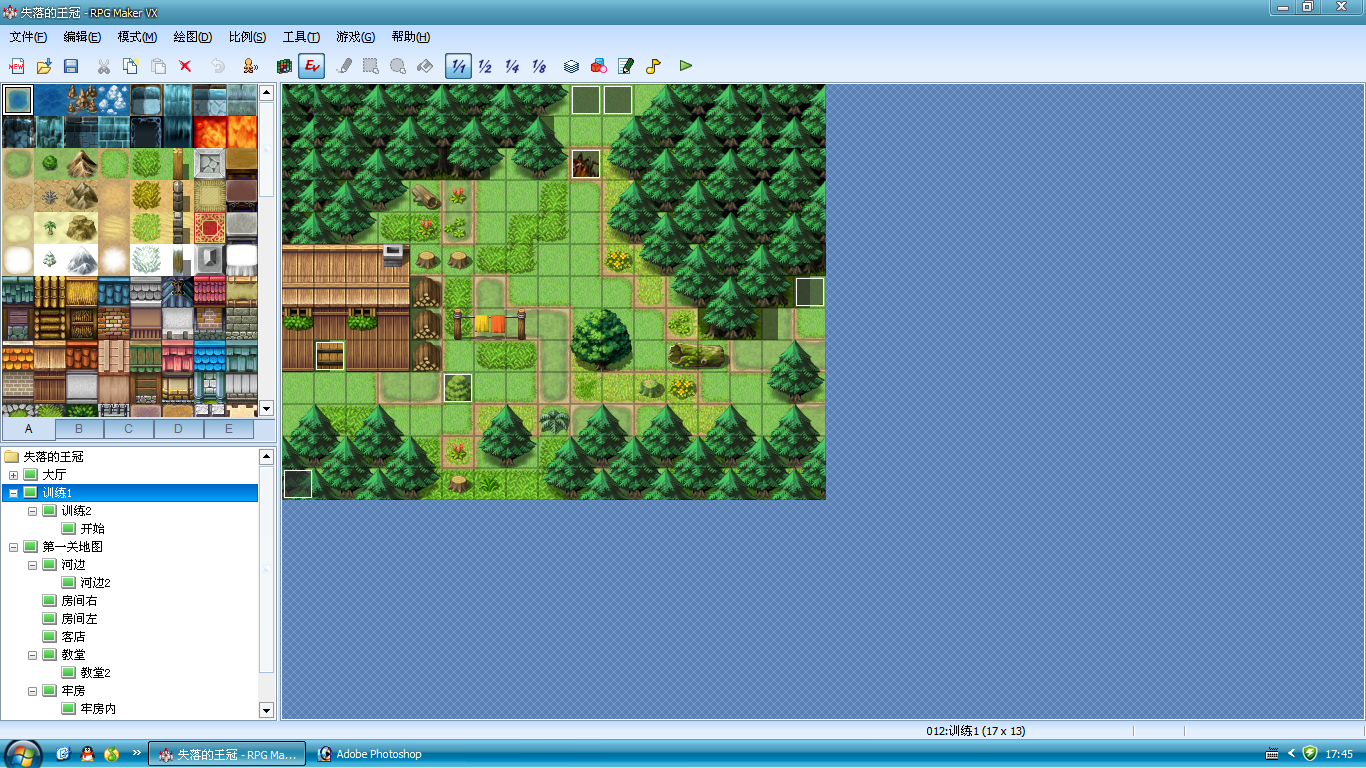This screenshot has width=1366, height=768.
Task: Expand the 大厅 map tree node
Action: 13,475
